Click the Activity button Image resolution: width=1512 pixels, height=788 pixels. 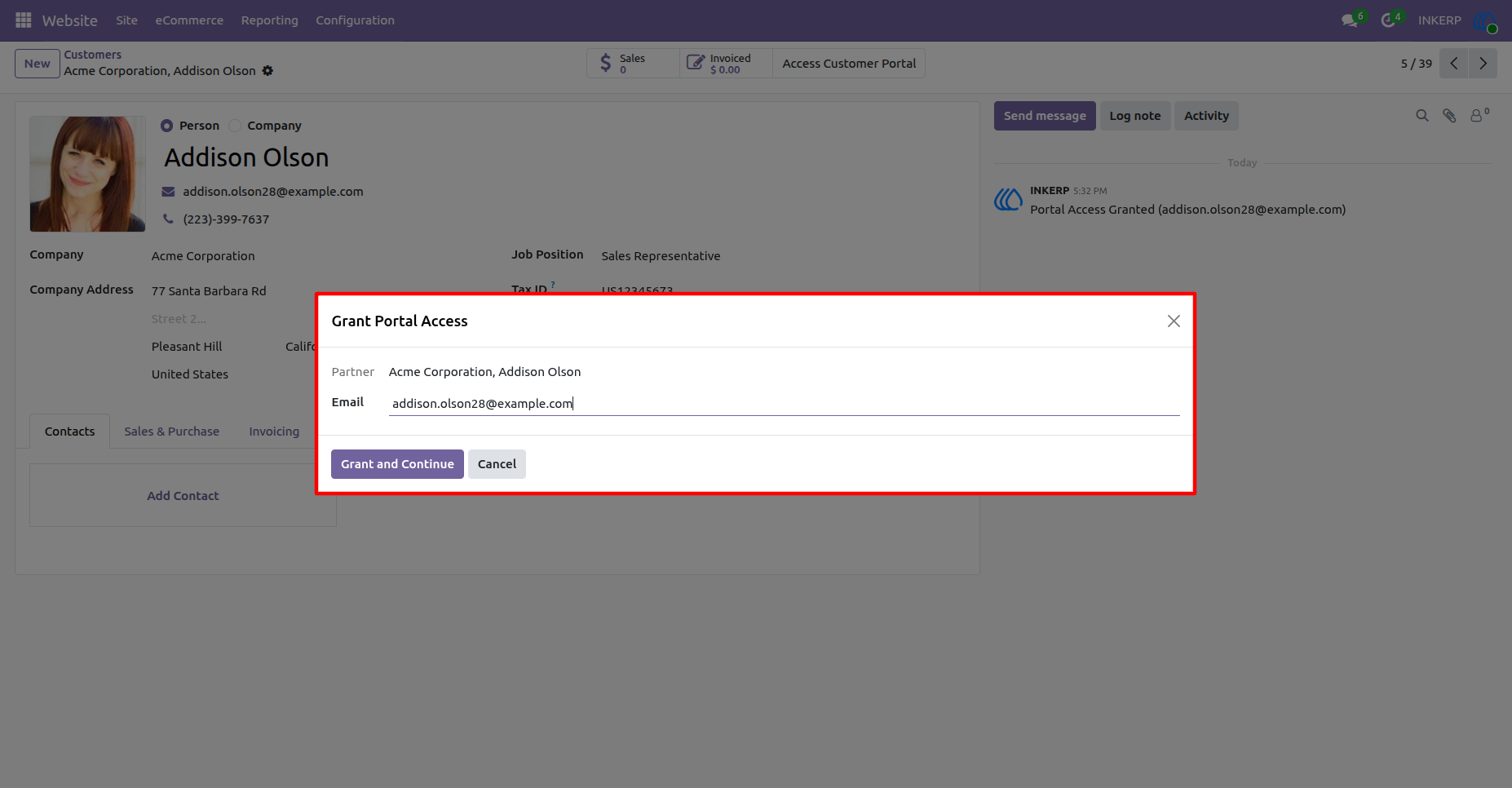[x=1206, y=116]
